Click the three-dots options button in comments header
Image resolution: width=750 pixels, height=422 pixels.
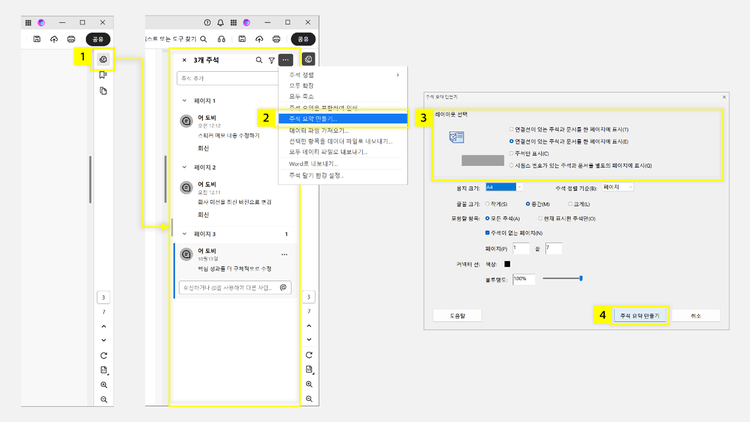click(286, 60)
